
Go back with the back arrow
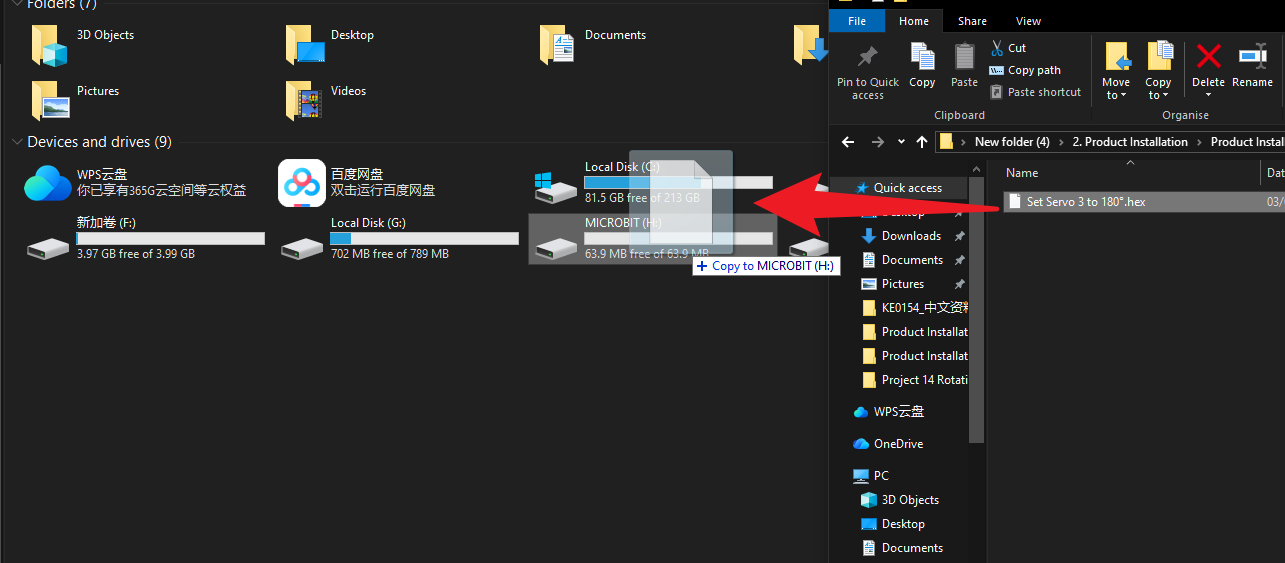[848, 142]
